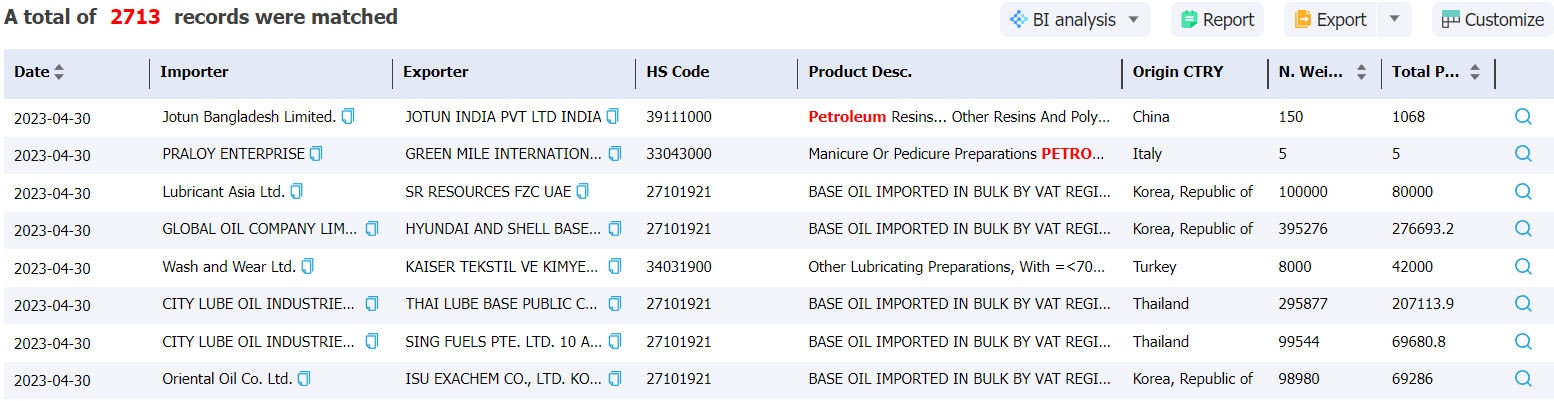Copy exporter SING FUELS PTE. LTD. name

[615, 342]
